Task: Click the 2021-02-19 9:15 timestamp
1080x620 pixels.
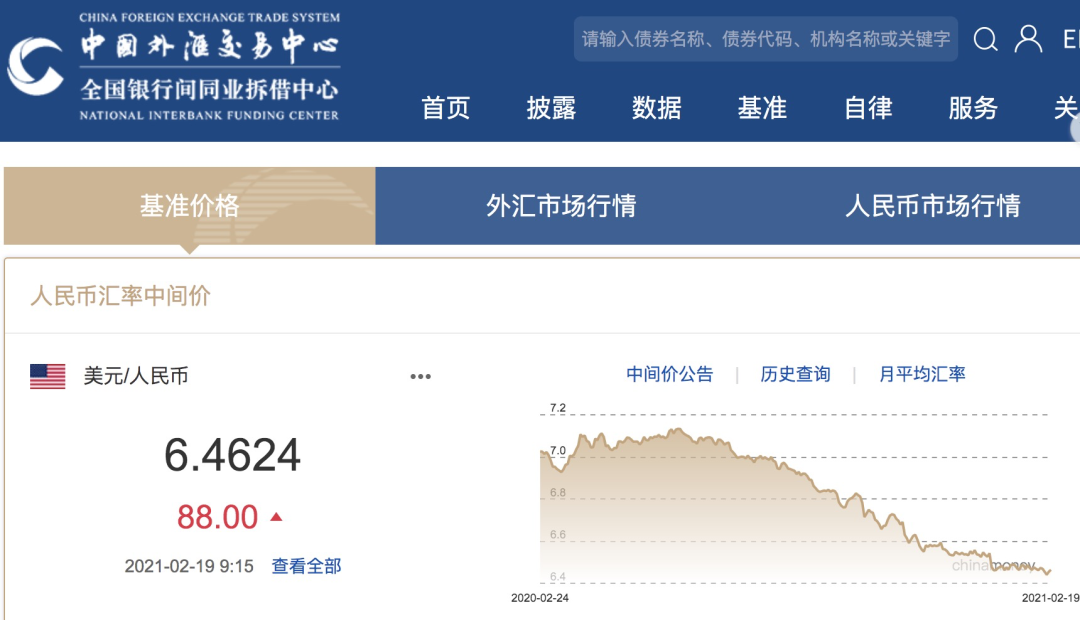Action: [189, 566]
